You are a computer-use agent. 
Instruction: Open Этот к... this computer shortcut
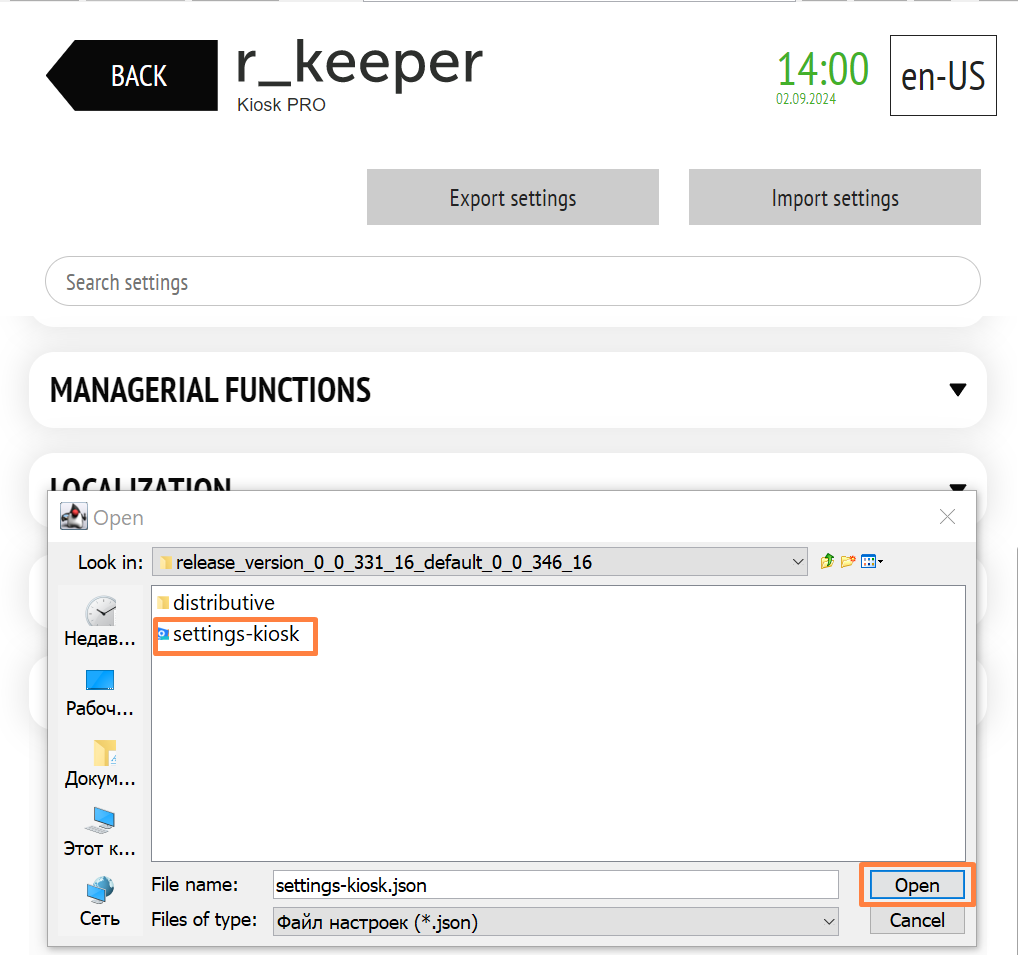(100, 832)
